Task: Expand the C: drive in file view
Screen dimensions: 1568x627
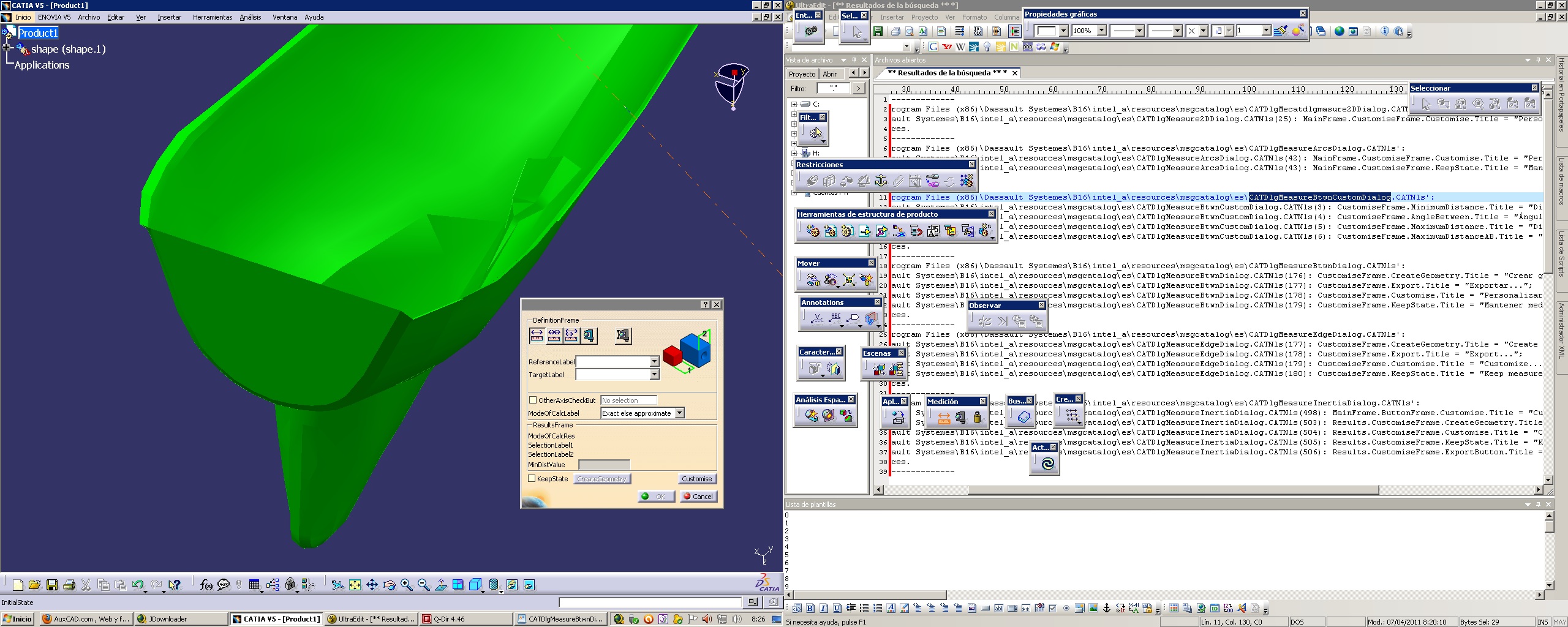Action: [x=794, y=104]
